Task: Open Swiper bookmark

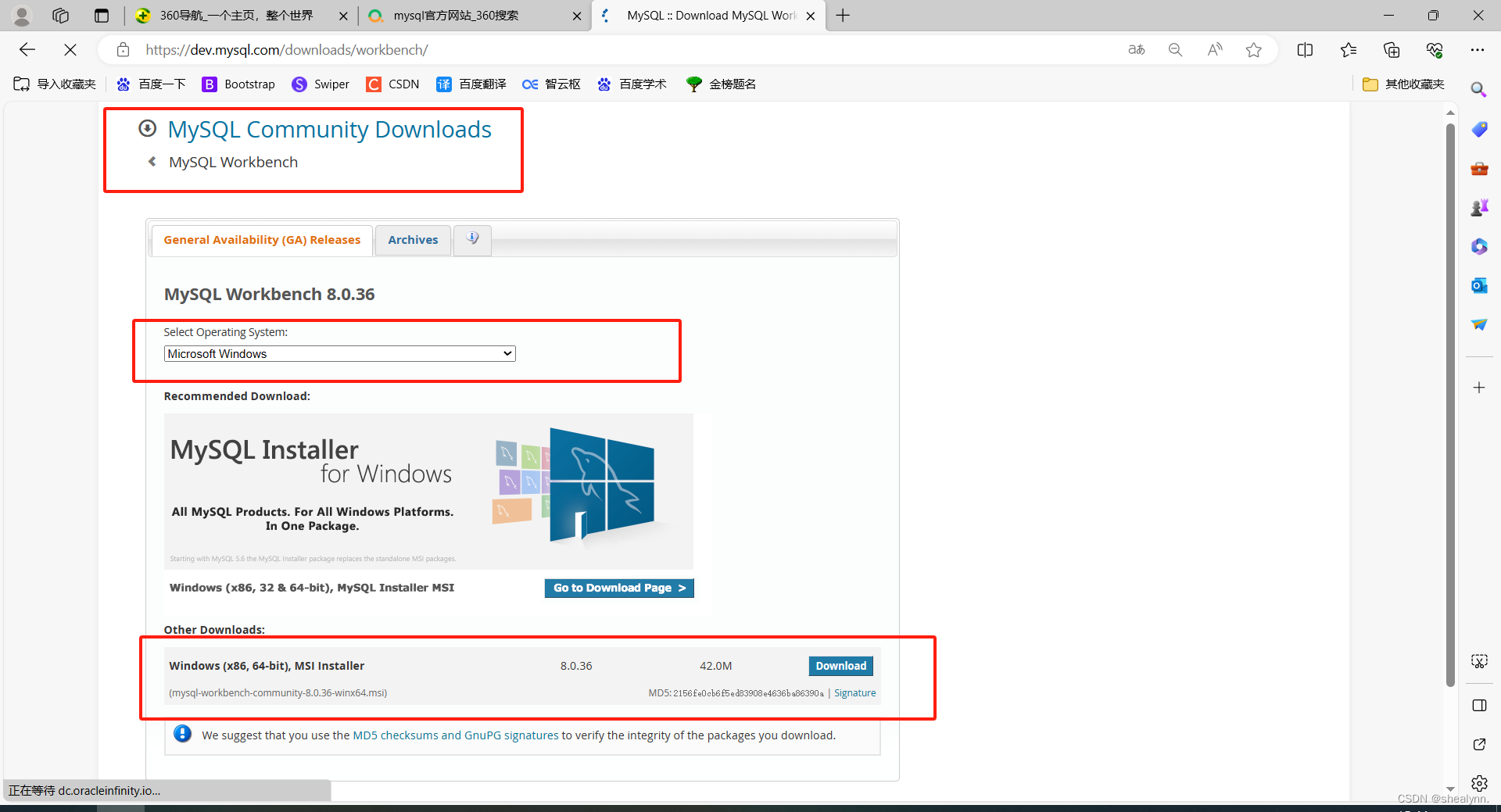Action: [321, 84]
